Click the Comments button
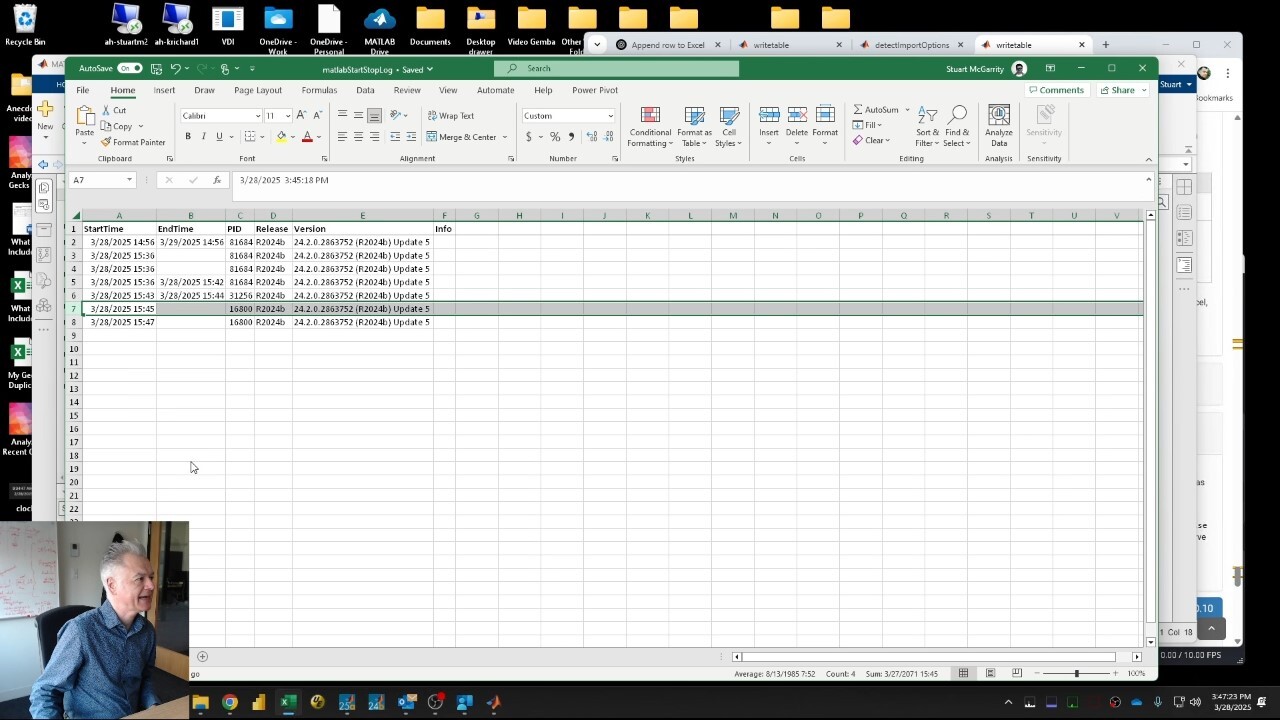Image resolution: width=1280 pixels, height=720 pixels. click(x=1056, y=90)
